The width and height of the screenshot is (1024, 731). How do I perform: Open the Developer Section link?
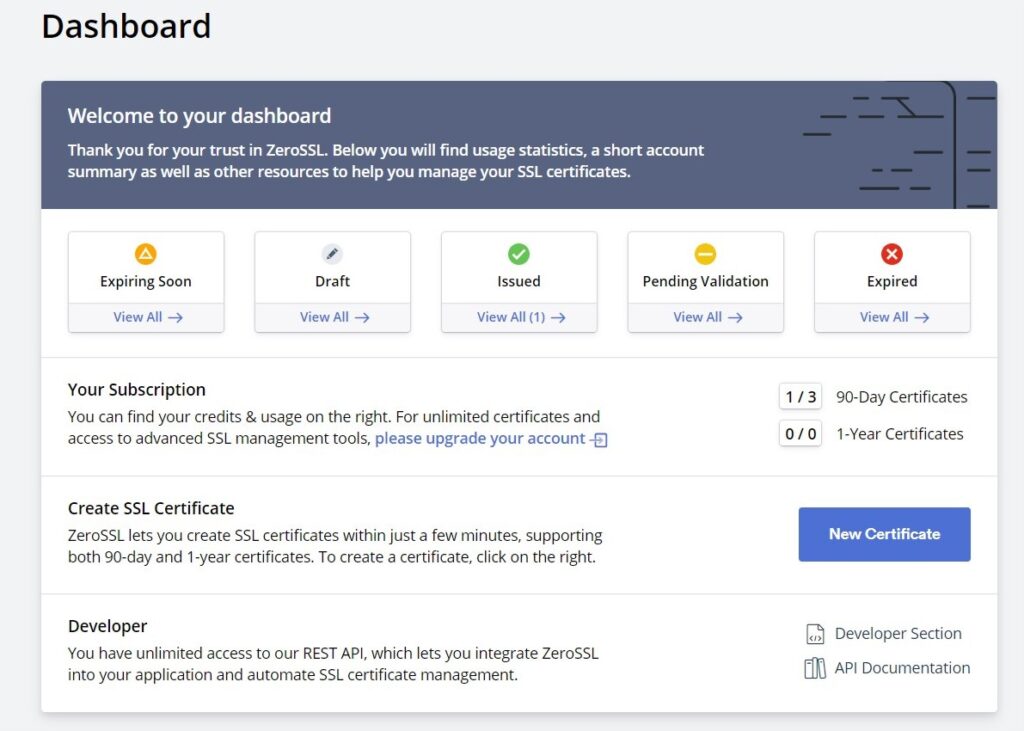[x=898, y=634]
